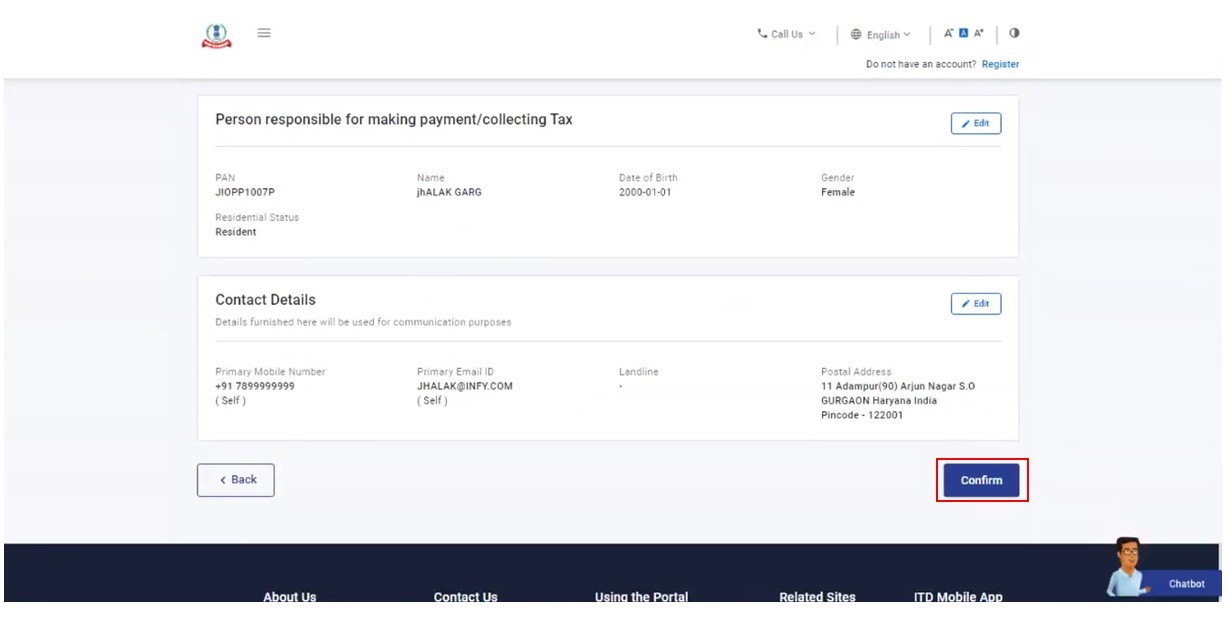Viewport: 1228px width, 627px height.
Task: Open the Chatbot assistant avatar
Action: 1129,566
